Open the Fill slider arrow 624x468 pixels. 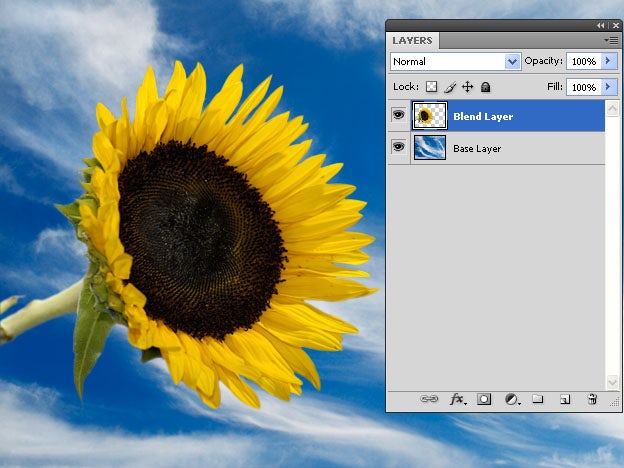(608, 87)
